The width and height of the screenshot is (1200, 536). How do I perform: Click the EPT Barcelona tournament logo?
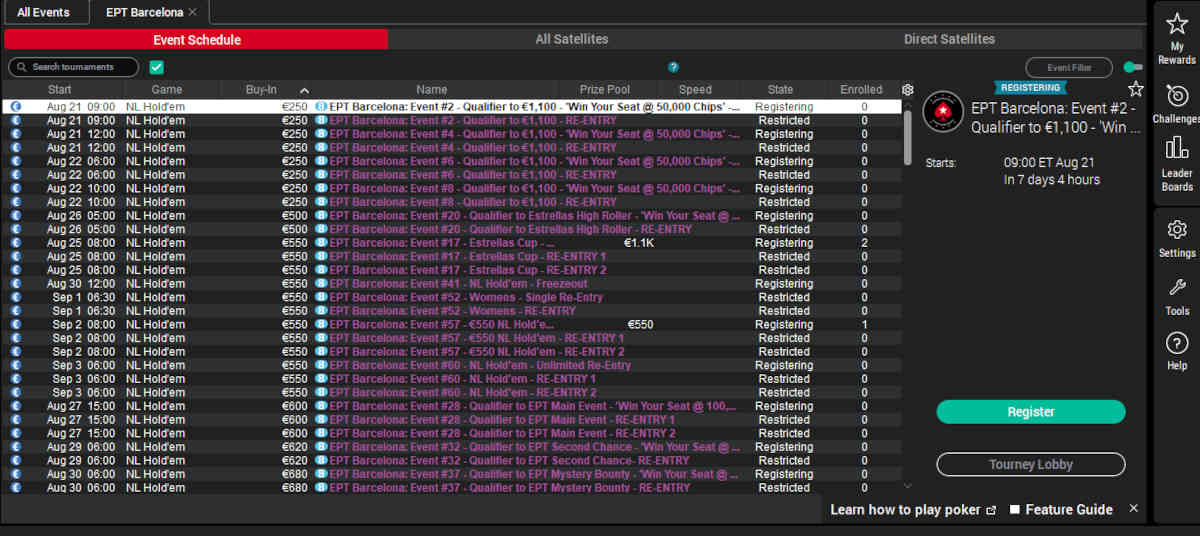pos(942,111)
